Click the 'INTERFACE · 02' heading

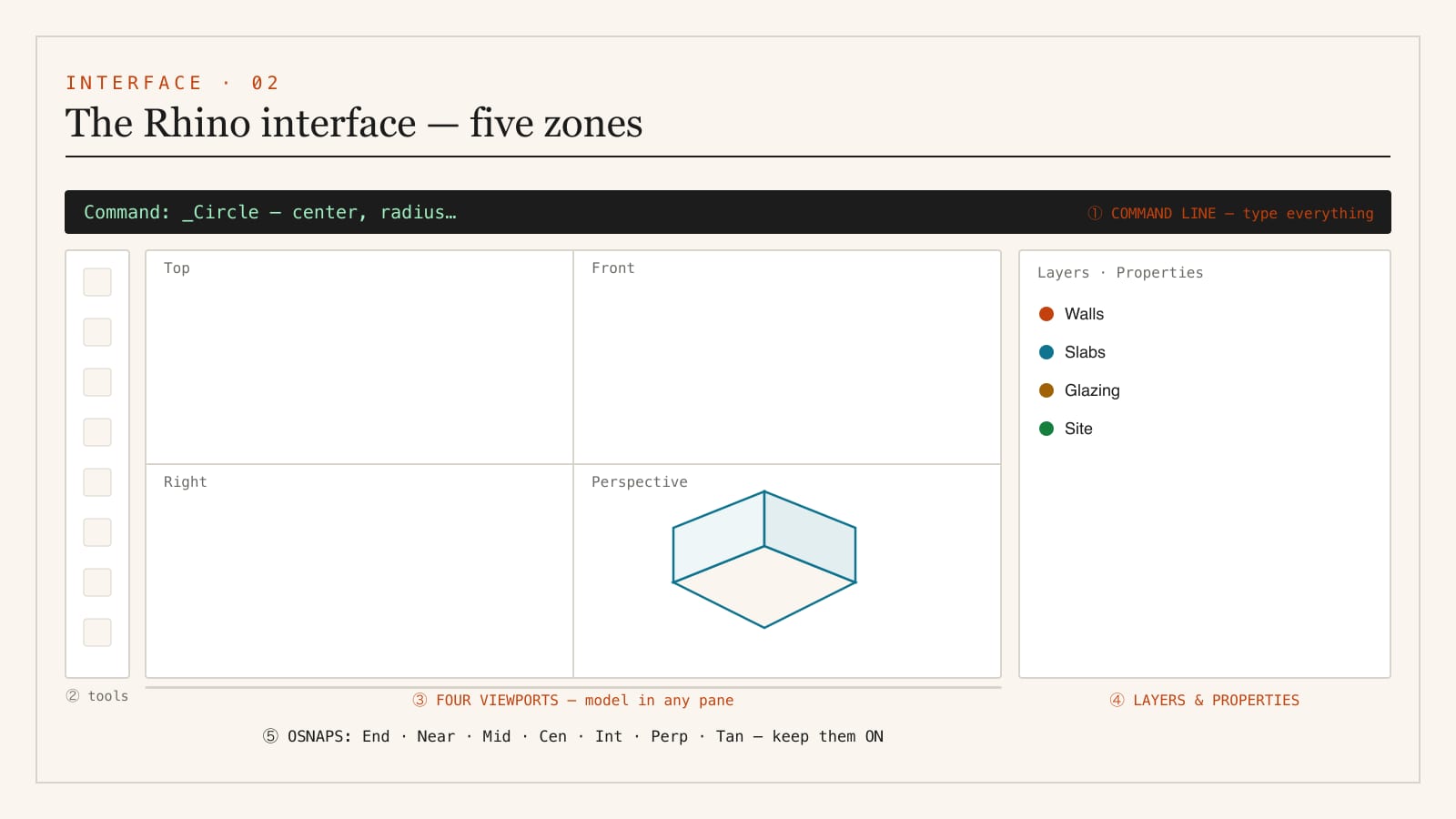pyautogui.click(x=172, y=83)
